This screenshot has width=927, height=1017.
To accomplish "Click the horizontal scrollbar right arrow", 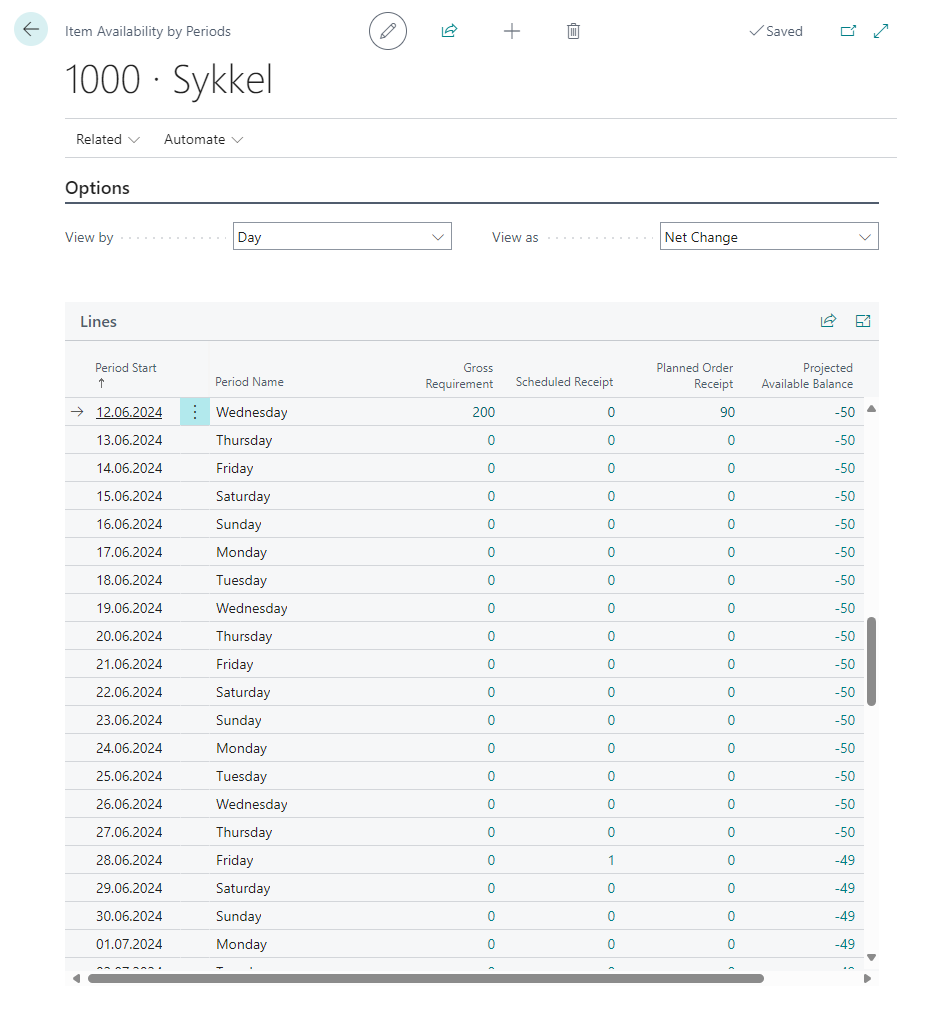I will pos(867,978).
